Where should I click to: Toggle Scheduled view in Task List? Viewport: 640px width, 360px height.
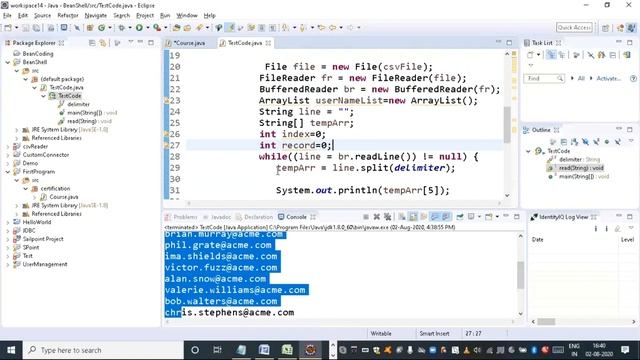[562, 55]
